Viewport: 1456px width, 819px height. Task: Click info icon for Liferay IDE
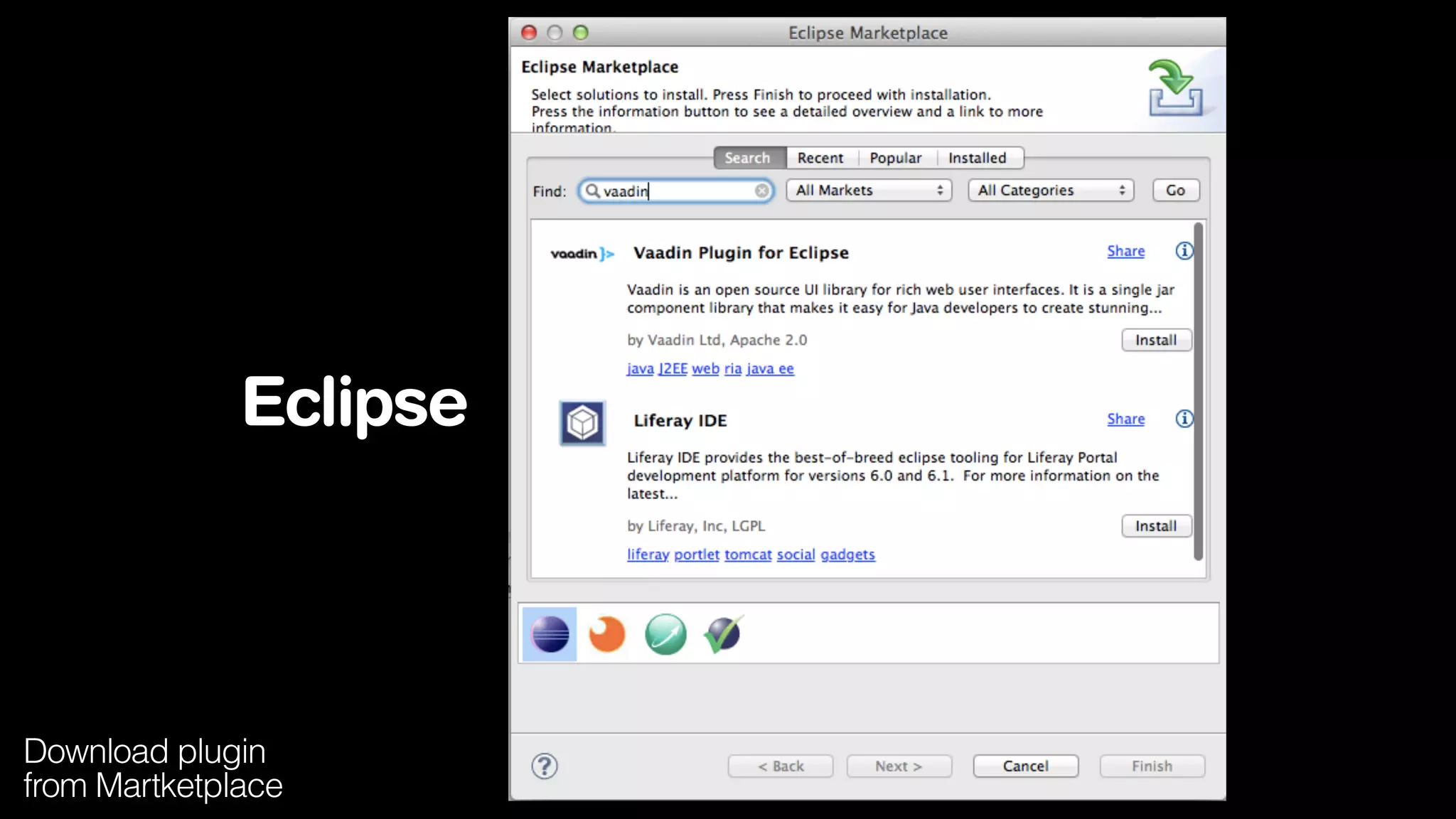click(1184, 419)
